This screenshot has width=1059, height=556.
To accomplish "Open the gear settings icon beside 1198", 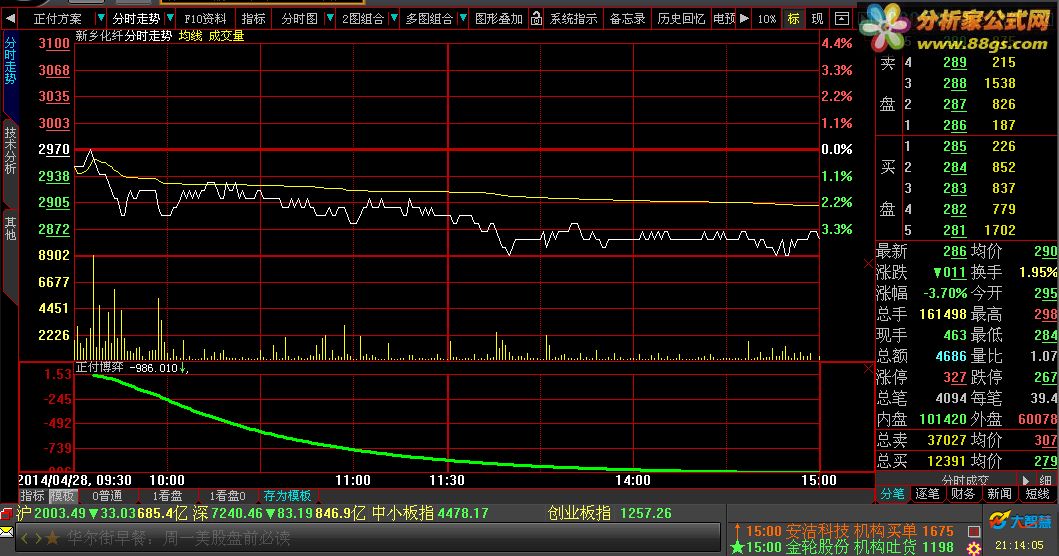I will (973, 548).
